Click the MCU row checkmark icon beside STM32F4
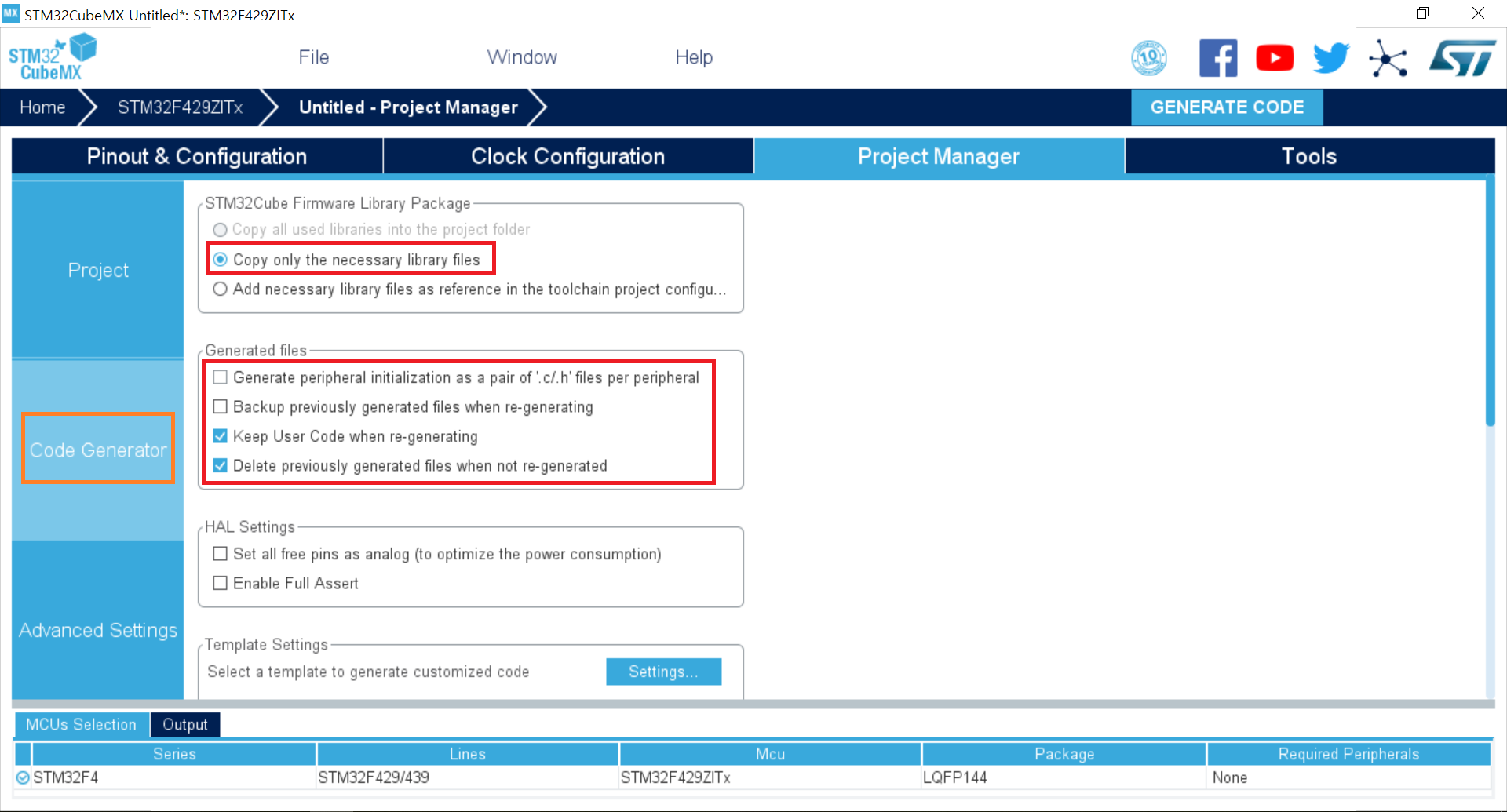Screen dimensions: 1507x812 (23, 777)
